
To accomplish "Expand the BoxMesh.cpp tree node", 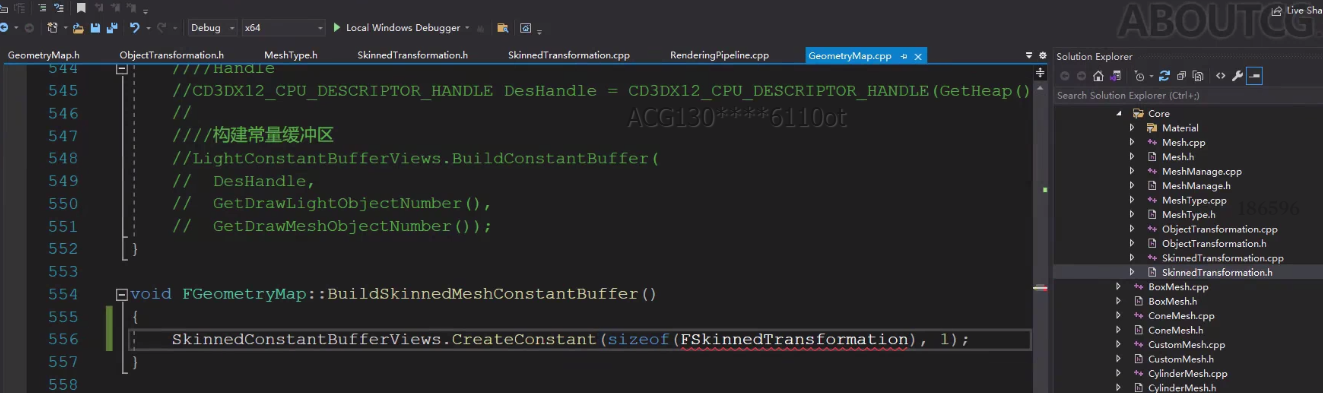I will 1119,287.
